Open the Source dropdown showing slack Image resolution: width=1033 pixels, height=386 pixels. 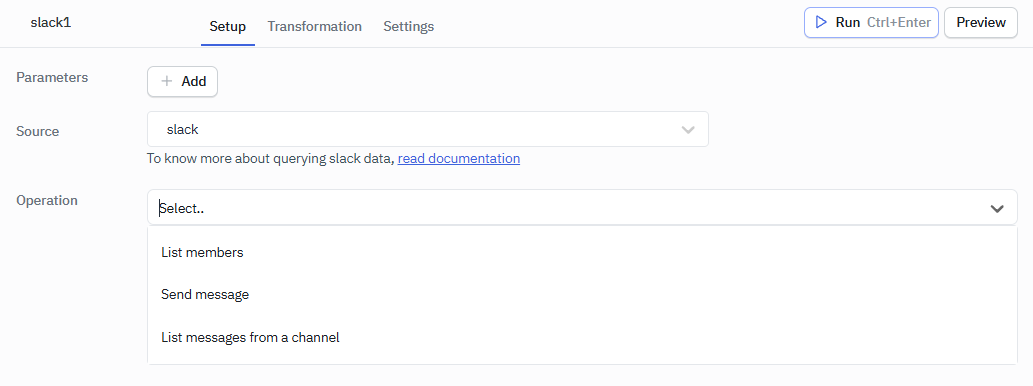click(x=428, y=129)
